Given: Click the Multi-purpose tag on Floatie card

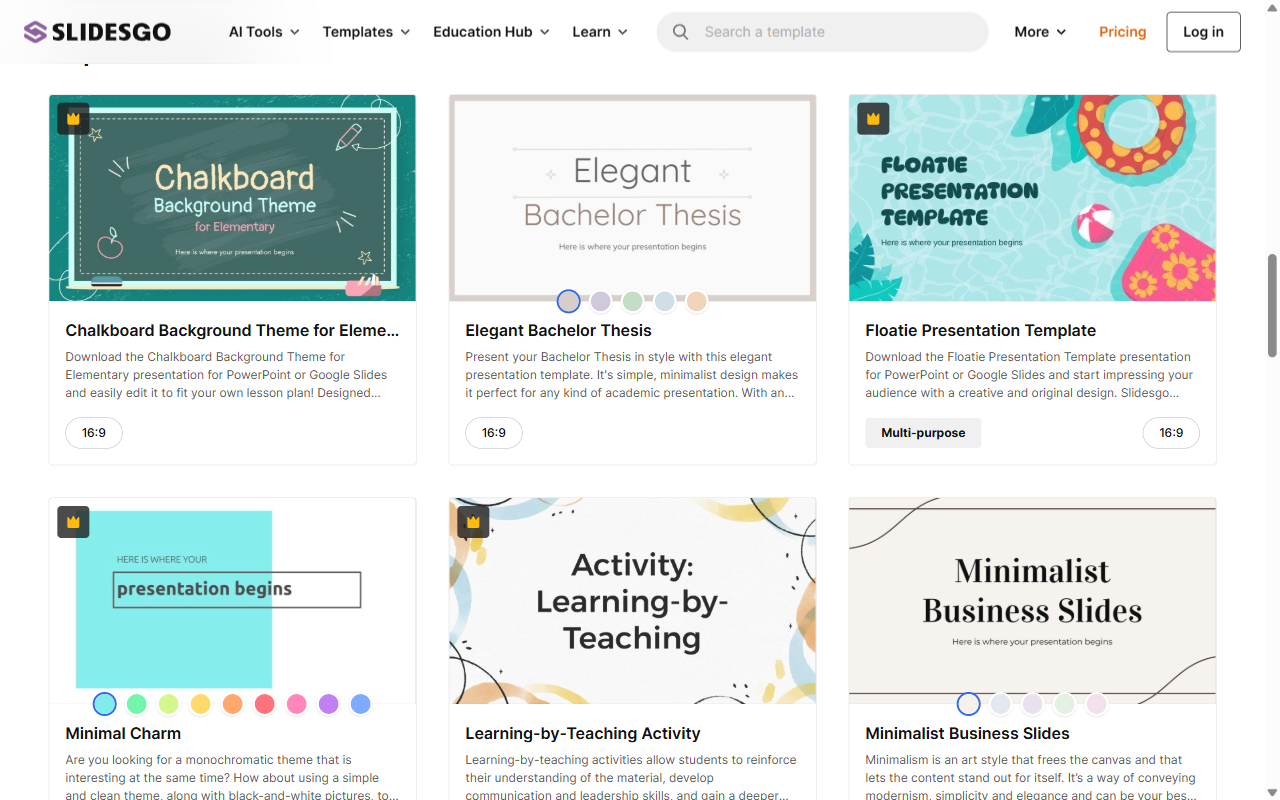Looking at the screenshot, I should click(x=923, y=433).
